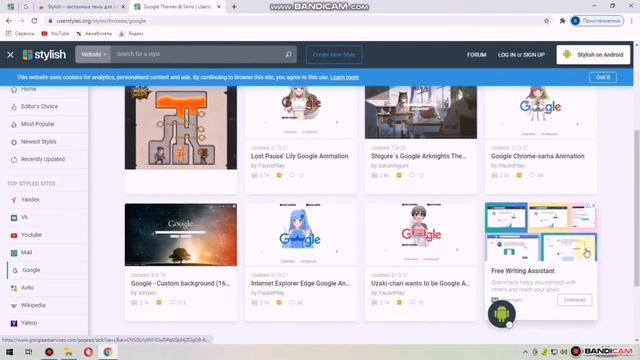
Task: Click the Stylish logo
Action: coord(44,55)
